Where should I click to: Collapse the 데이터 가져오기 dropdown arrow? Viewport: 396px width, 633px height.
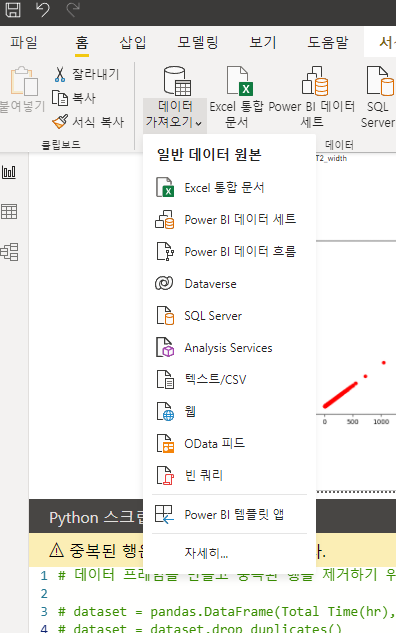[x=198, y=123]
